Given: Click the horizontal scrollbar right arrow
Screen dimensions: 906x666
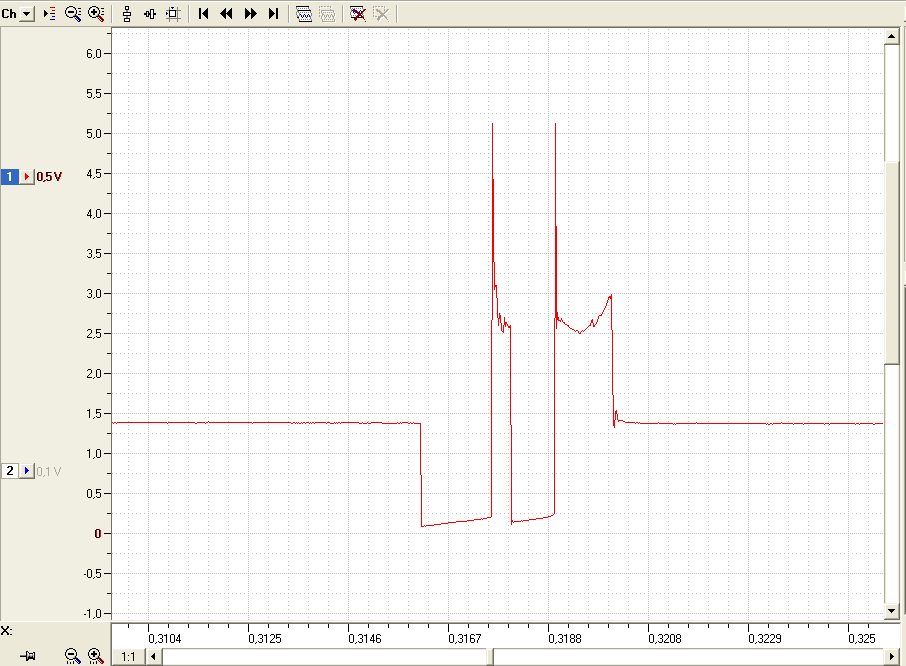Looking at the screenshot, I should point(892,657).
